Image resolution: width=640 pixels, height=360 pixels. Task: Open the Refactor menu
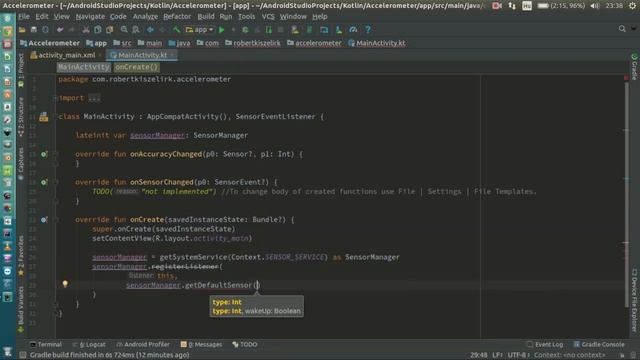click(x=177, y=17)
